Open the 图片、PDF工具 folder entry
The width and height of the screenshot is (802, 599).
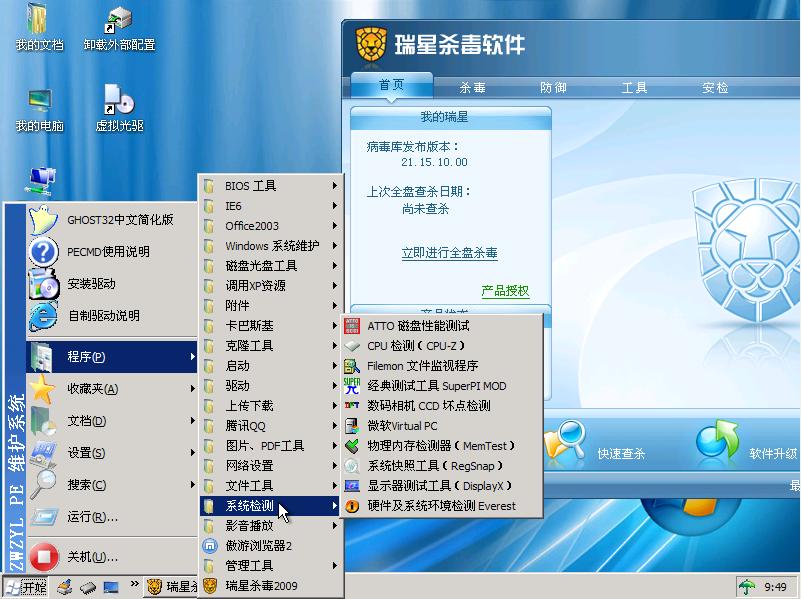tap(271, 446)
